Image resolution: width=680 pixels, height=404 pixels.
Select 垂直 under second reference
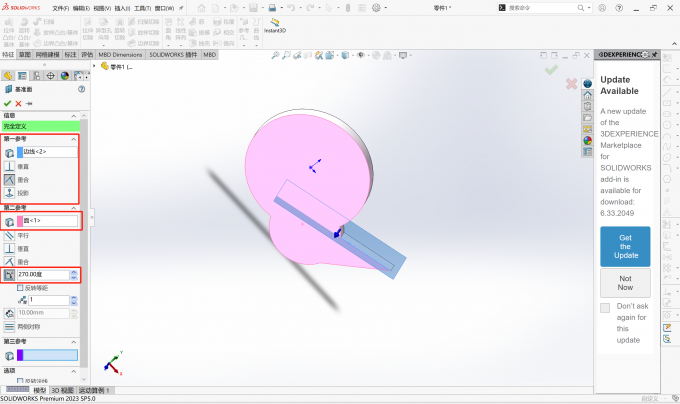(x=10, y=249)
